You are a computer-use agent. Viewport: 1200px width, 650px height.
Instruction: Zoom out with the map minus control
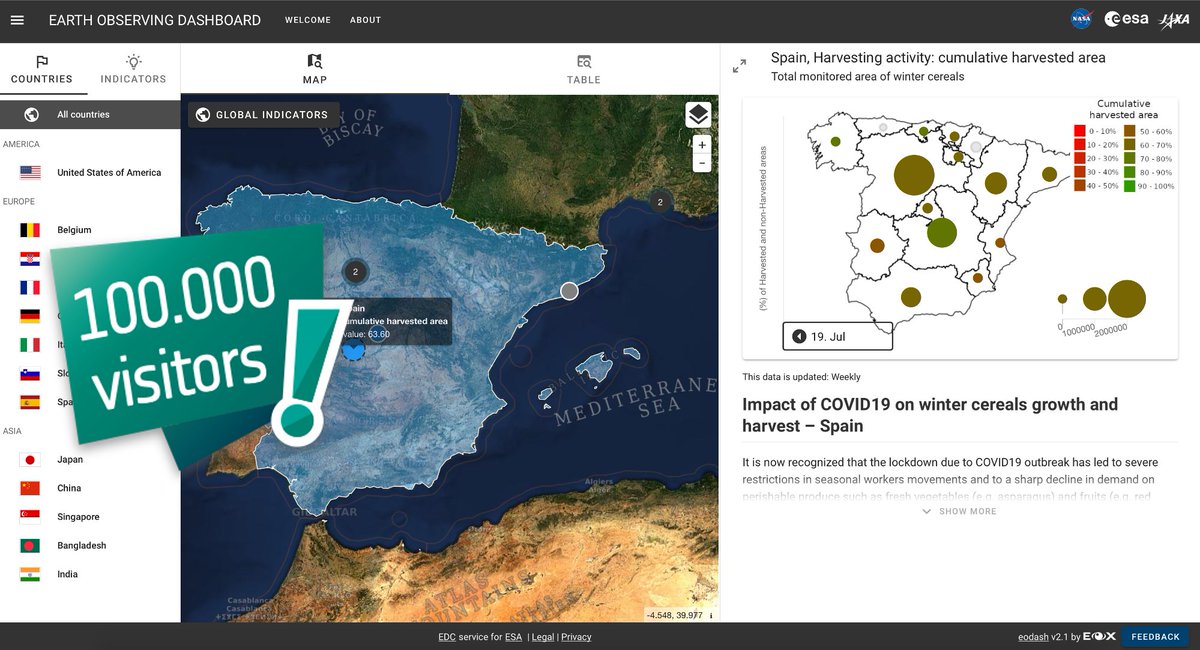click(x=702, y=161)
